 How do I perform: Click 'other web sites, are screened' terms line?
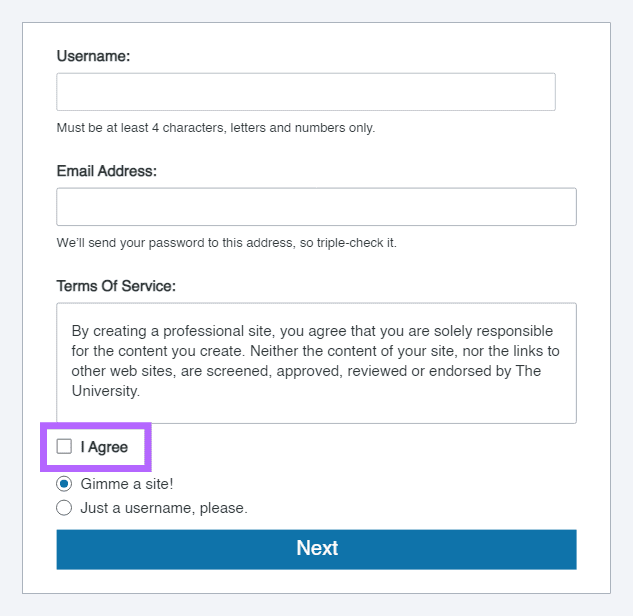coord(306,371)
